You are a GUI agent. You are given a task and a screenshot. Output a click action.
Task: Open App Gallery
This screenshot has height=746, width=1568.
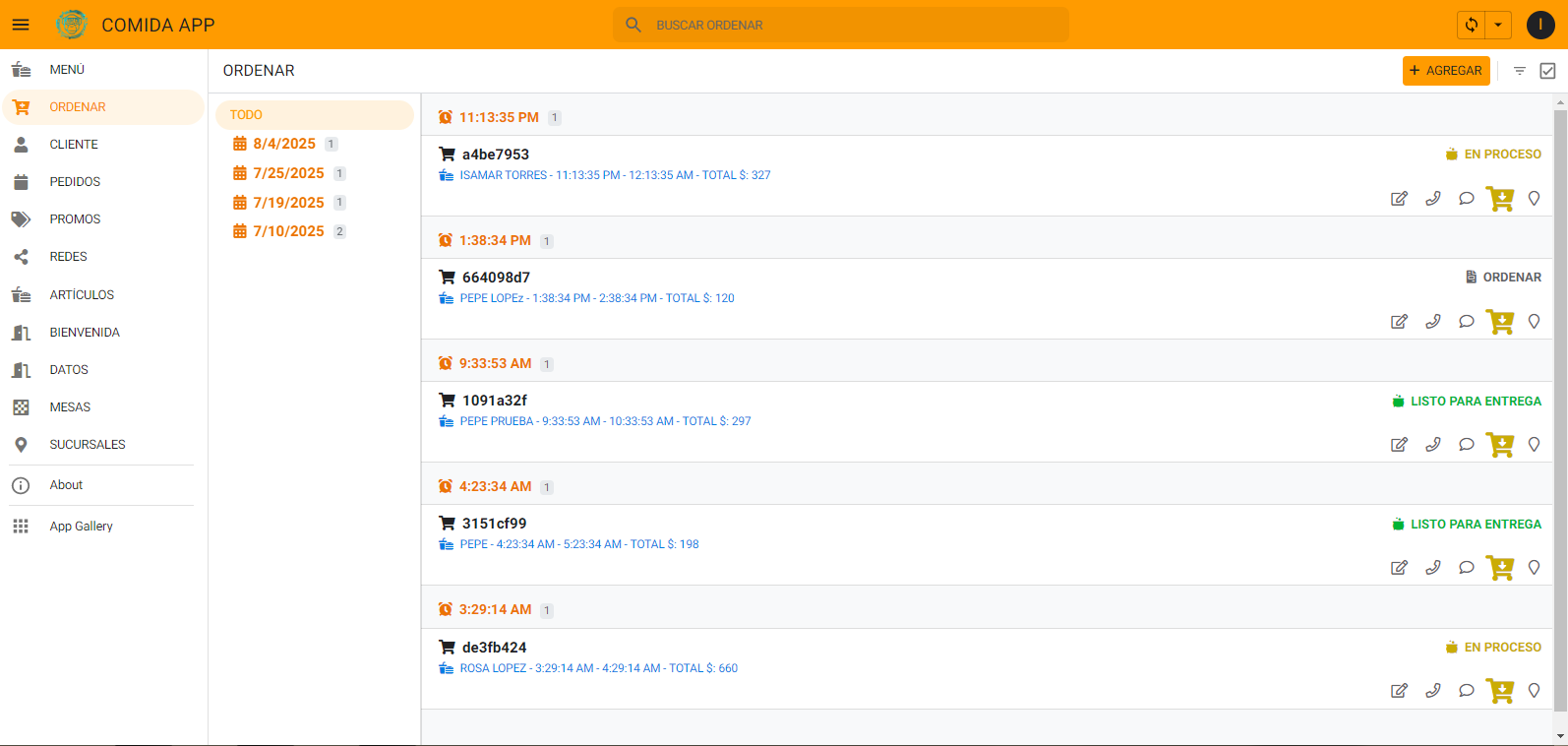tap(103, 527)
